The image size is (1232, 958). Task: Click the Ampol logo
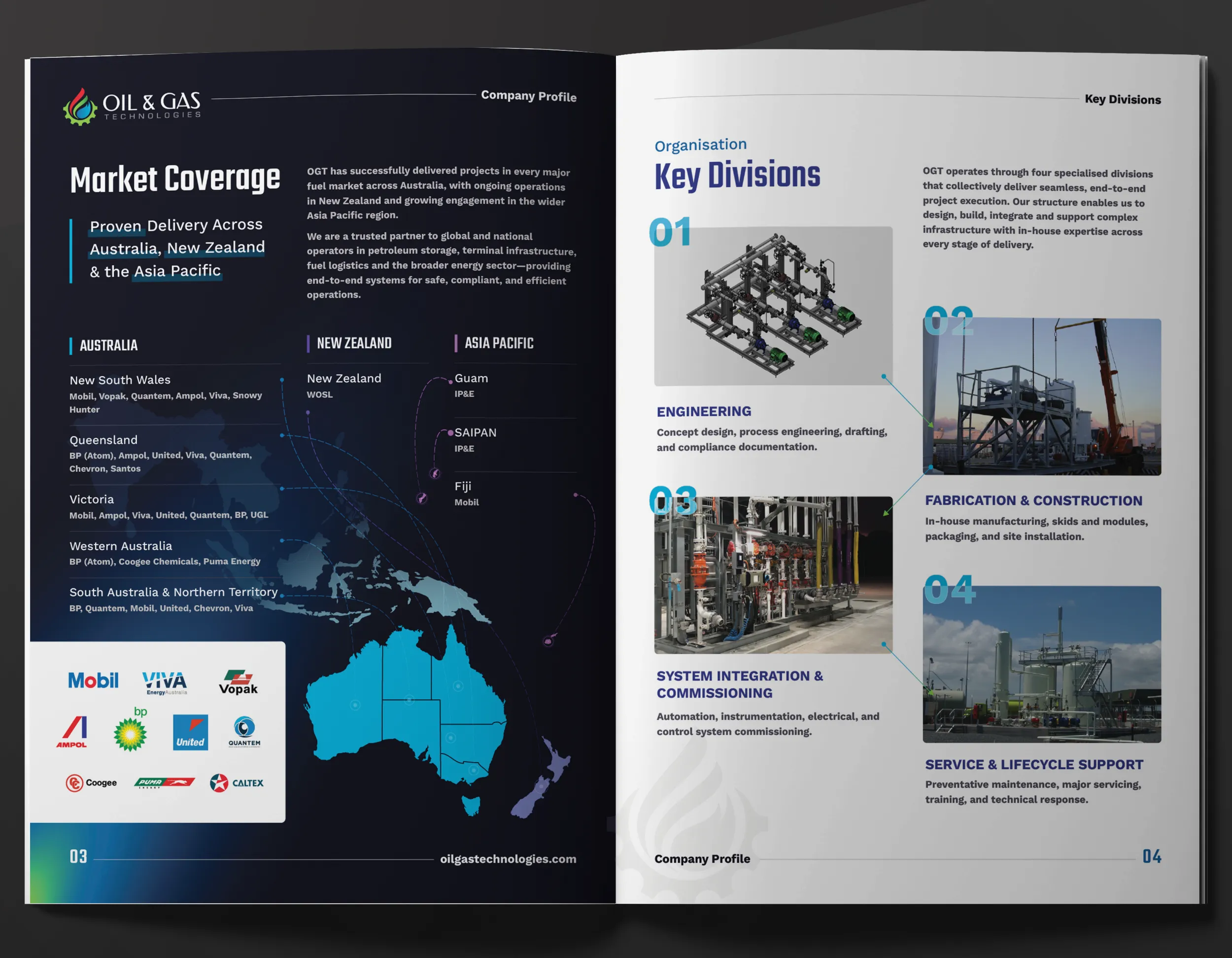pos(73,732)
